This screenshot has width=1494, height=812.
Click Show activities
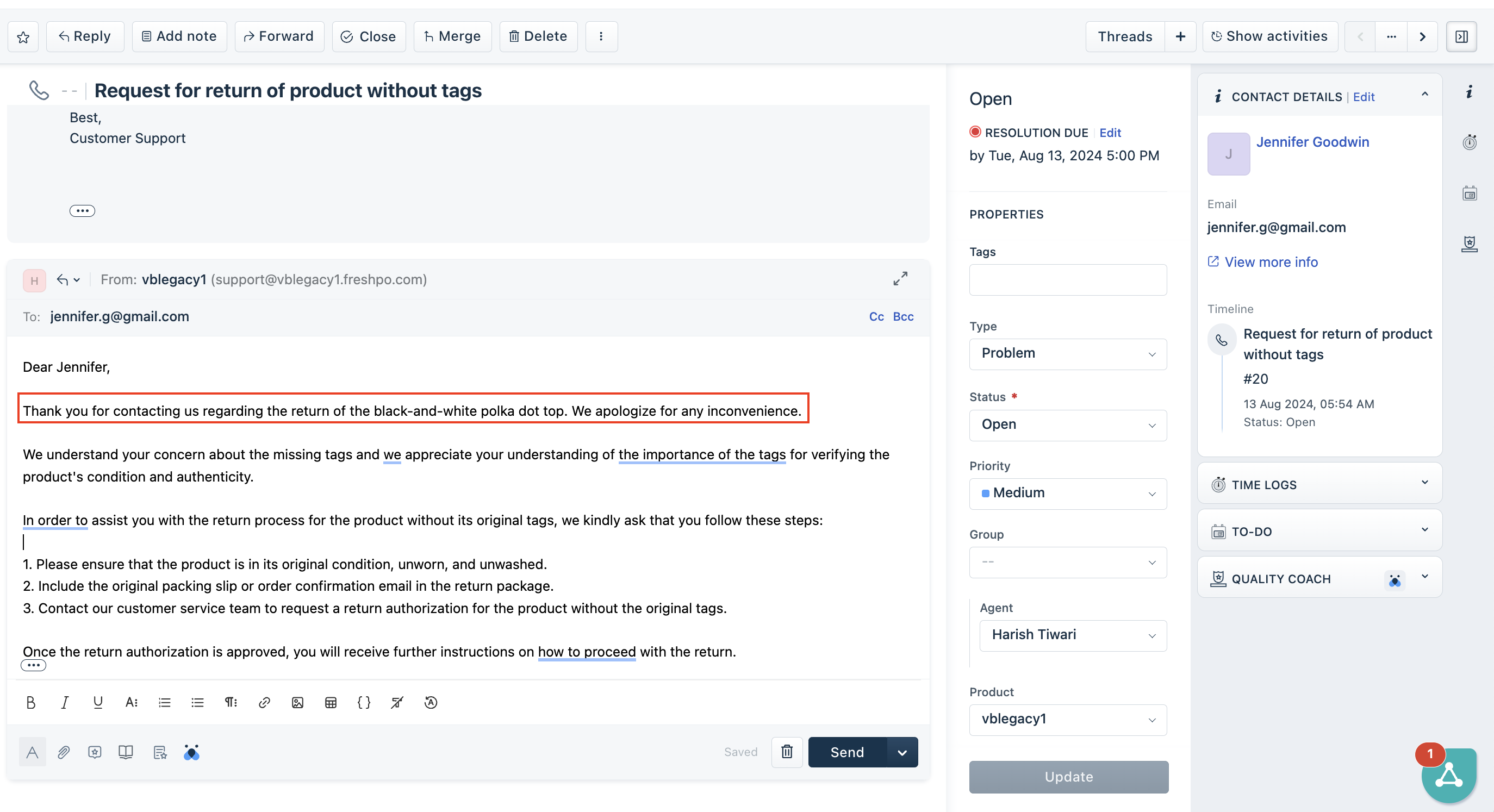tap(1269, 36)
